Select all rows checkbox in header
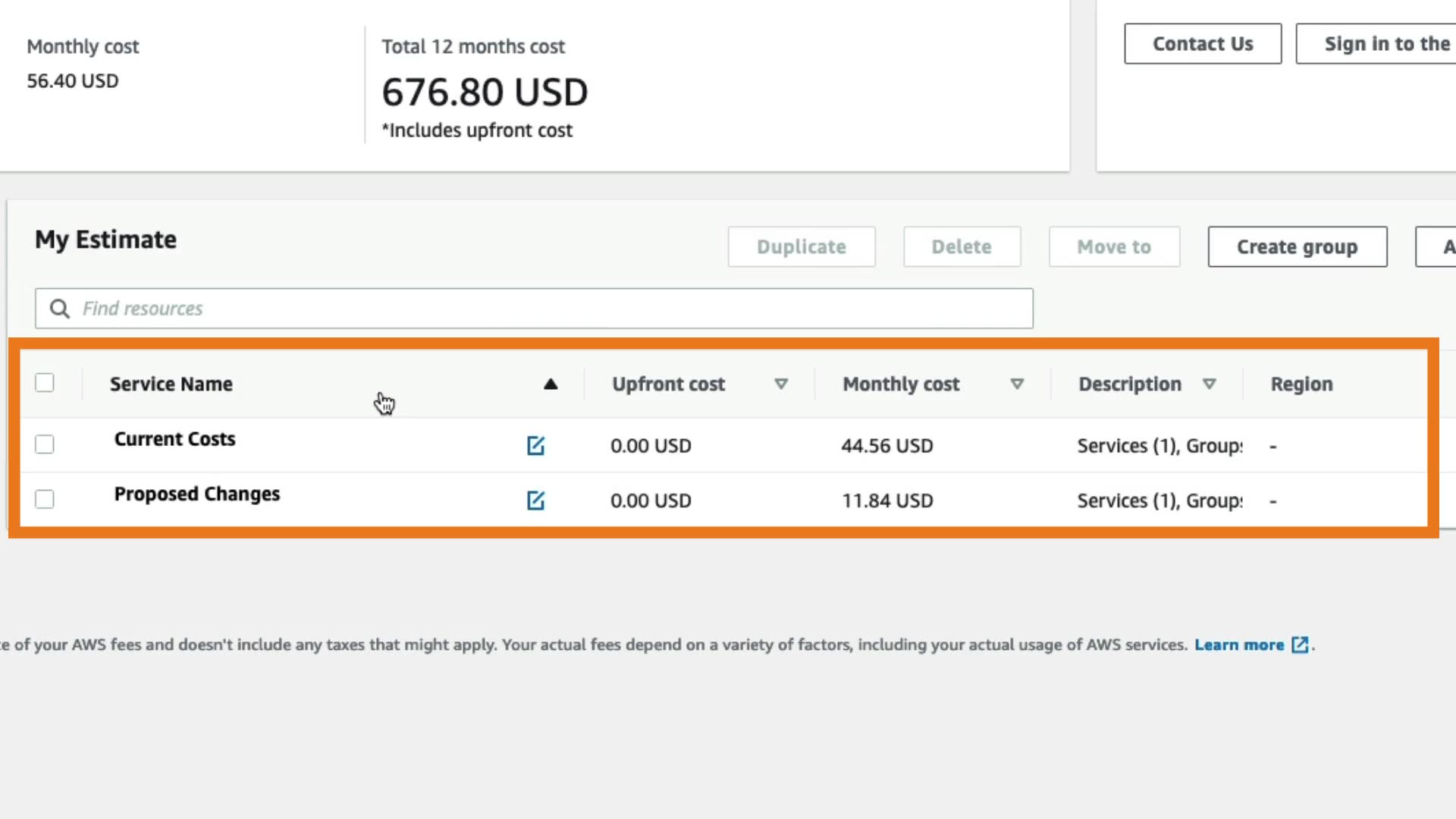The image size is (1456, 819). click(45, 383)
